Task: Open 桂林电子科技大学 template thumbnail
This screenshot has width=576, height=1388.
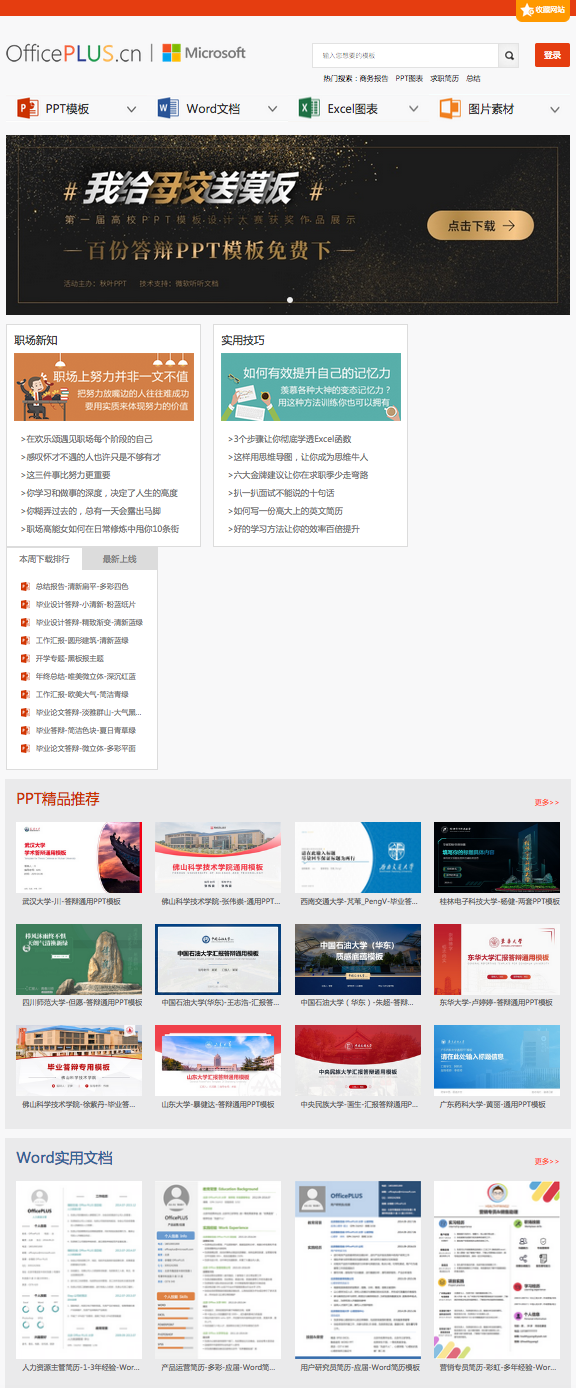Action: 497,858
